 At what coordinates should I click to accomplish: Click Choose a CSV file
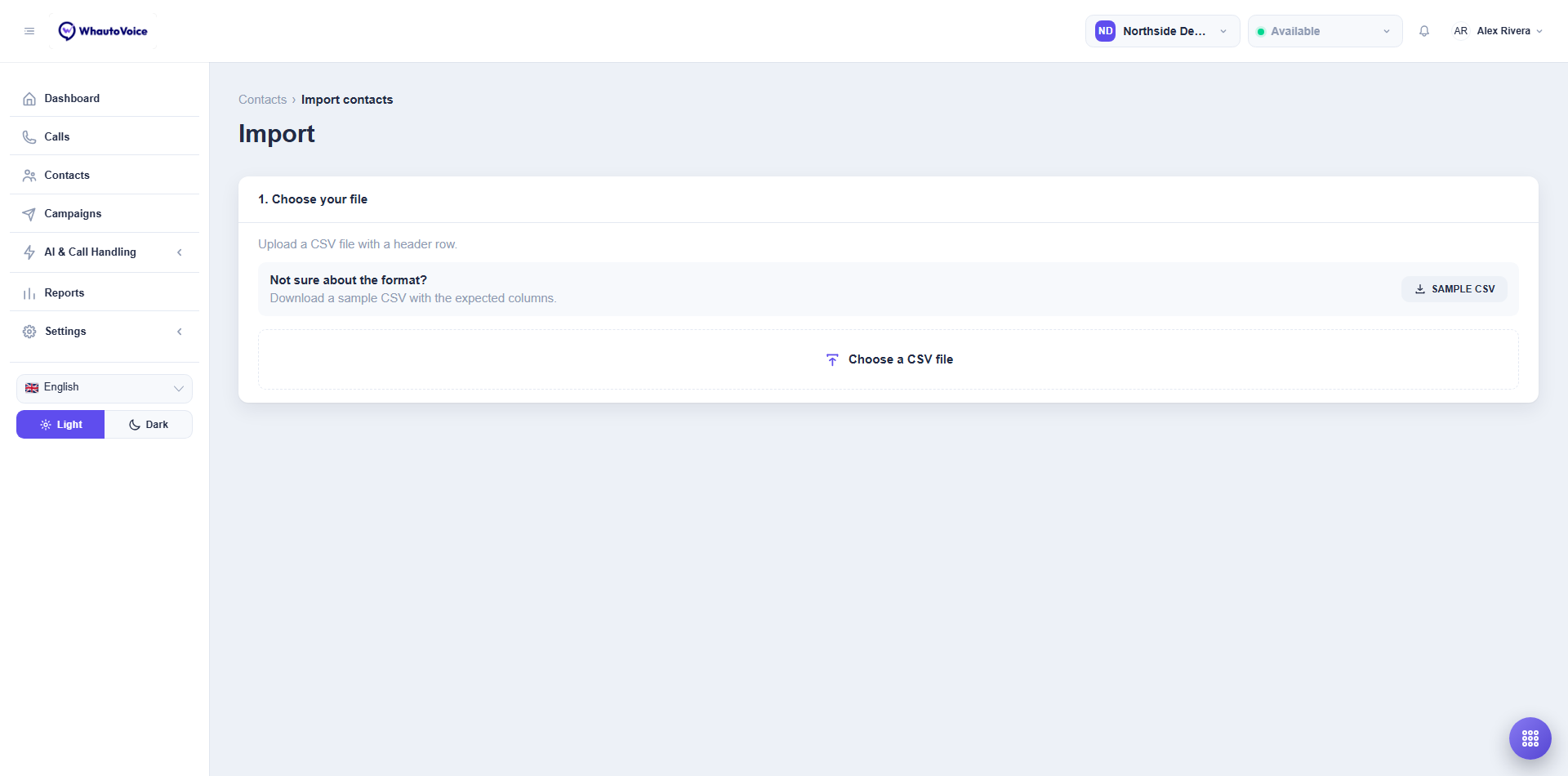point(889,359)
